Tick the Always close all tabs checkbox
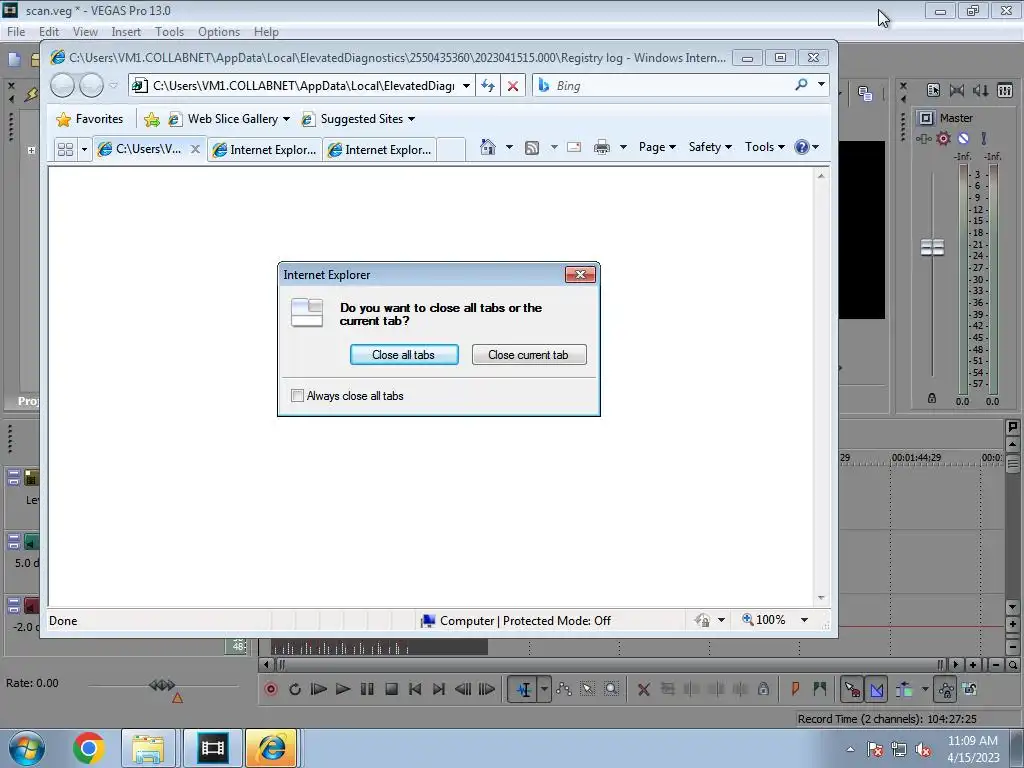 tap(297, 396)
